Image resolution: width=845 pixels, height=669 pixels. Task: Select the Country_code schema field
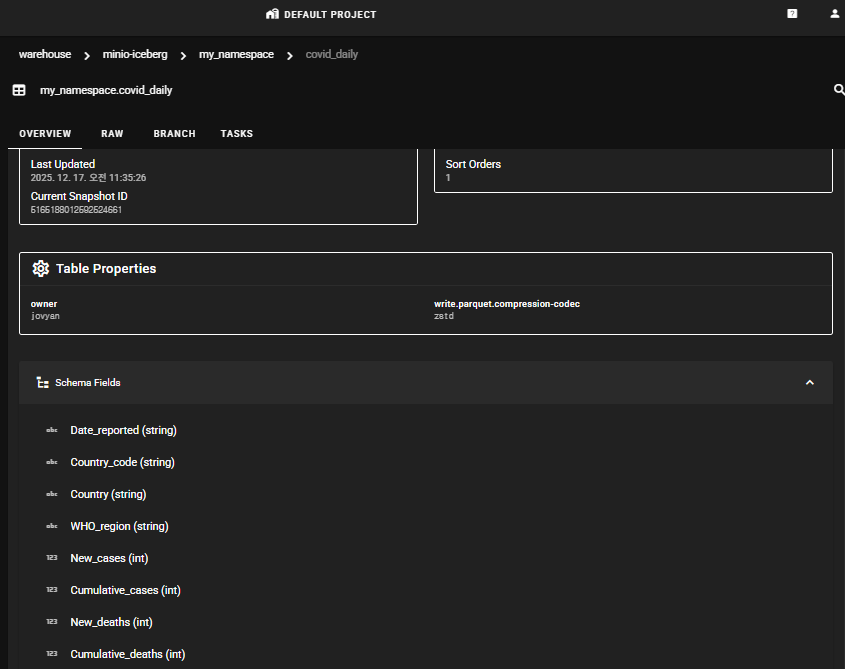122,462
